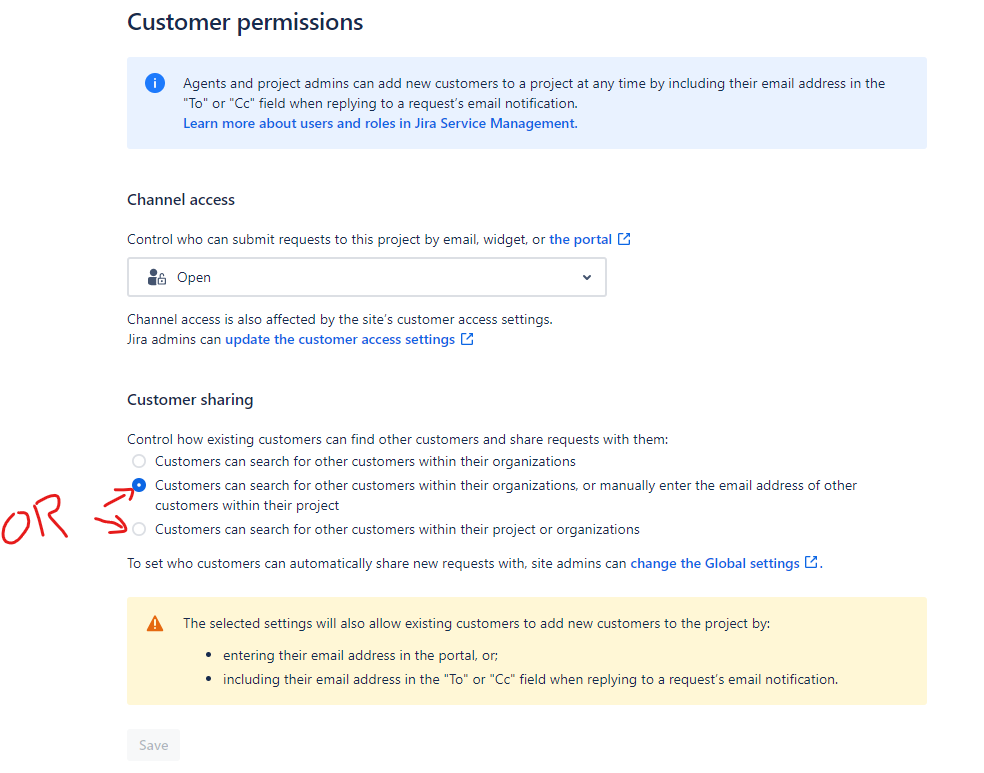This screenshot has width=984, height=773.
Task: Follow the 'update the customer access settings' link
Action: [x=340, y=339]
